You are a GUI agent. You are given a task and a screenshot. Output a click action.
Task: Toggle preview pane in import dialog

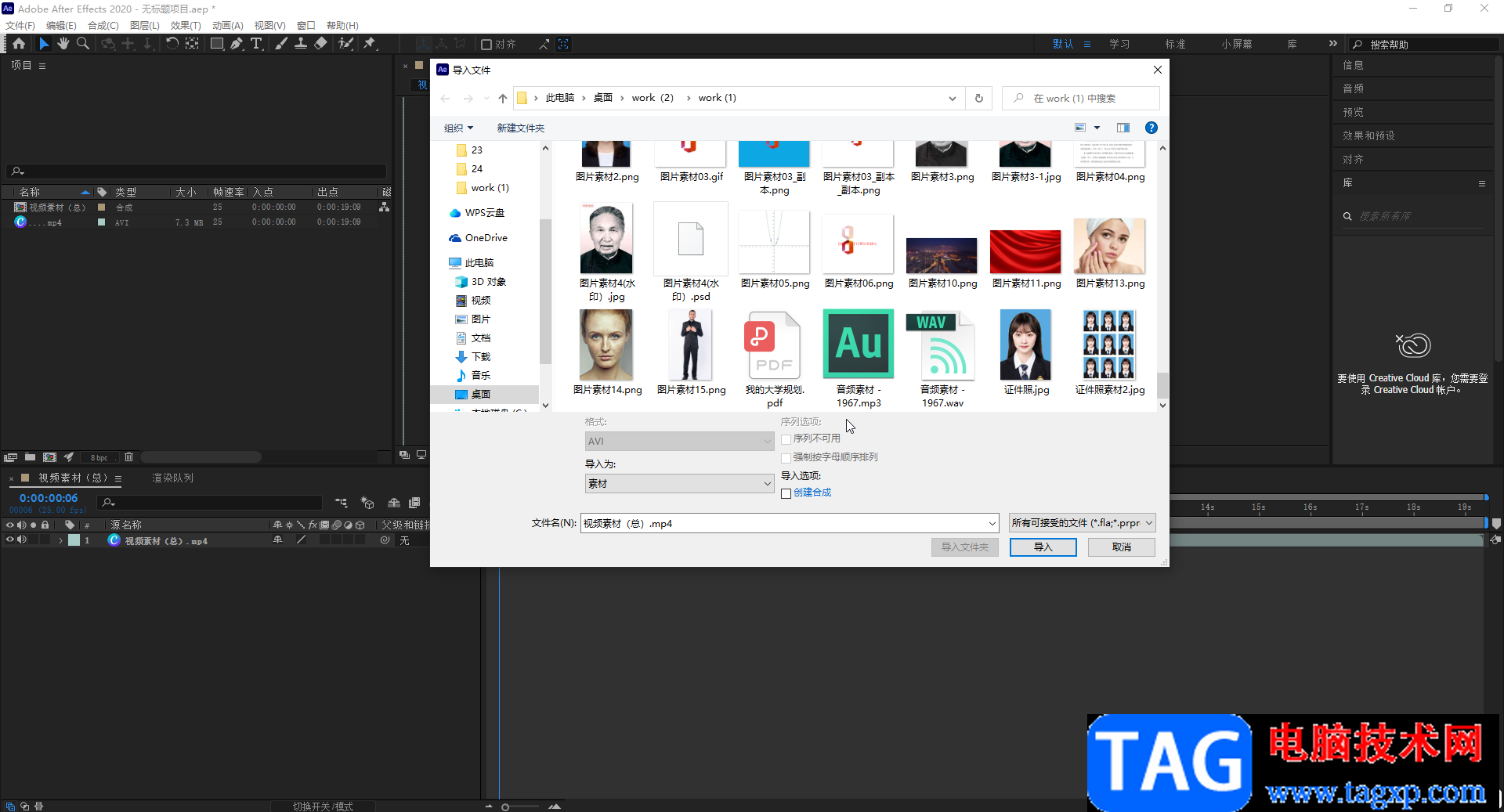click(x=1123, y=128)
